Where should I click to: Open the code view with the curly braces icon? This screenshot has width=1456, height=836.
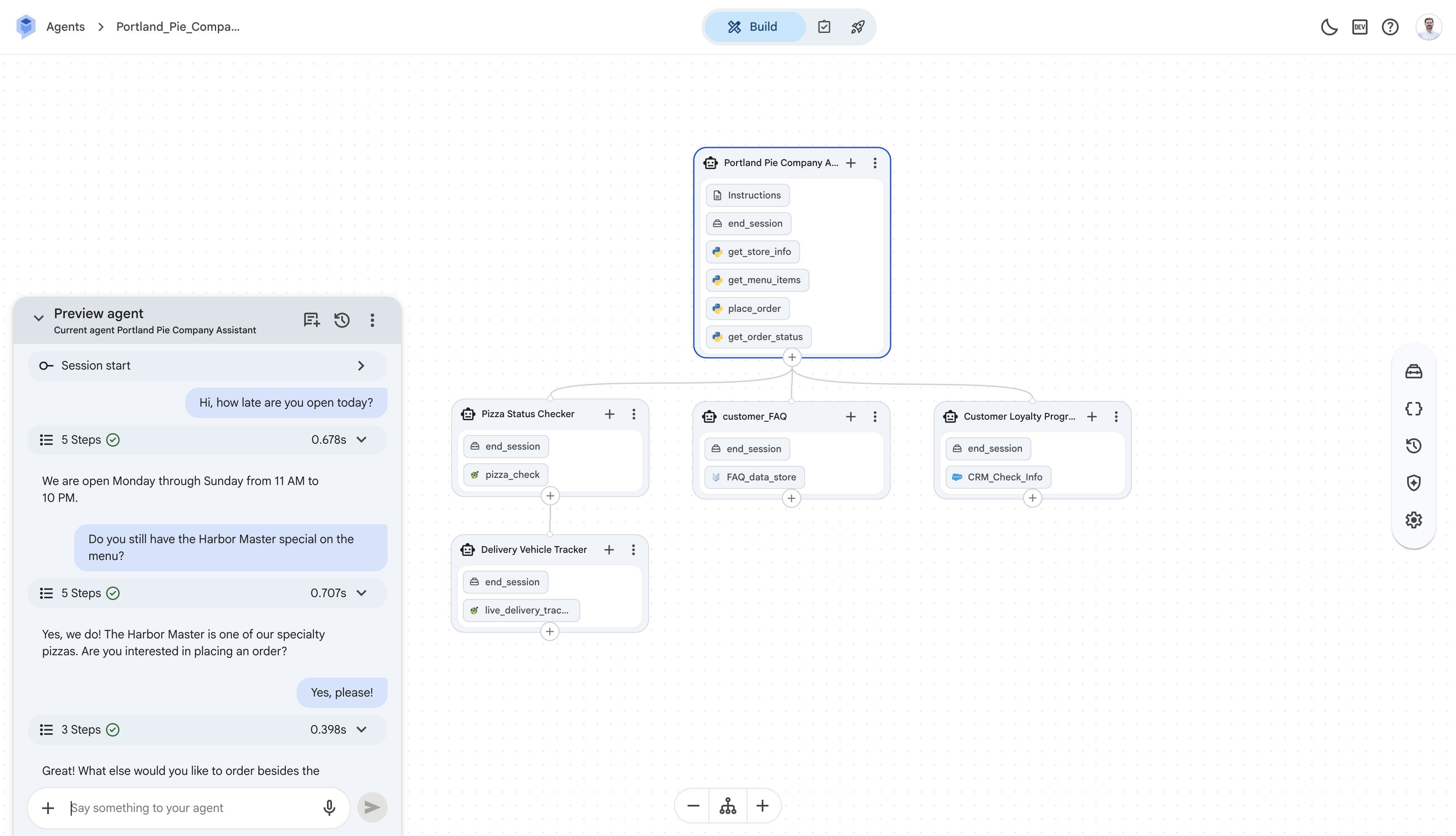coord(1414,408)
